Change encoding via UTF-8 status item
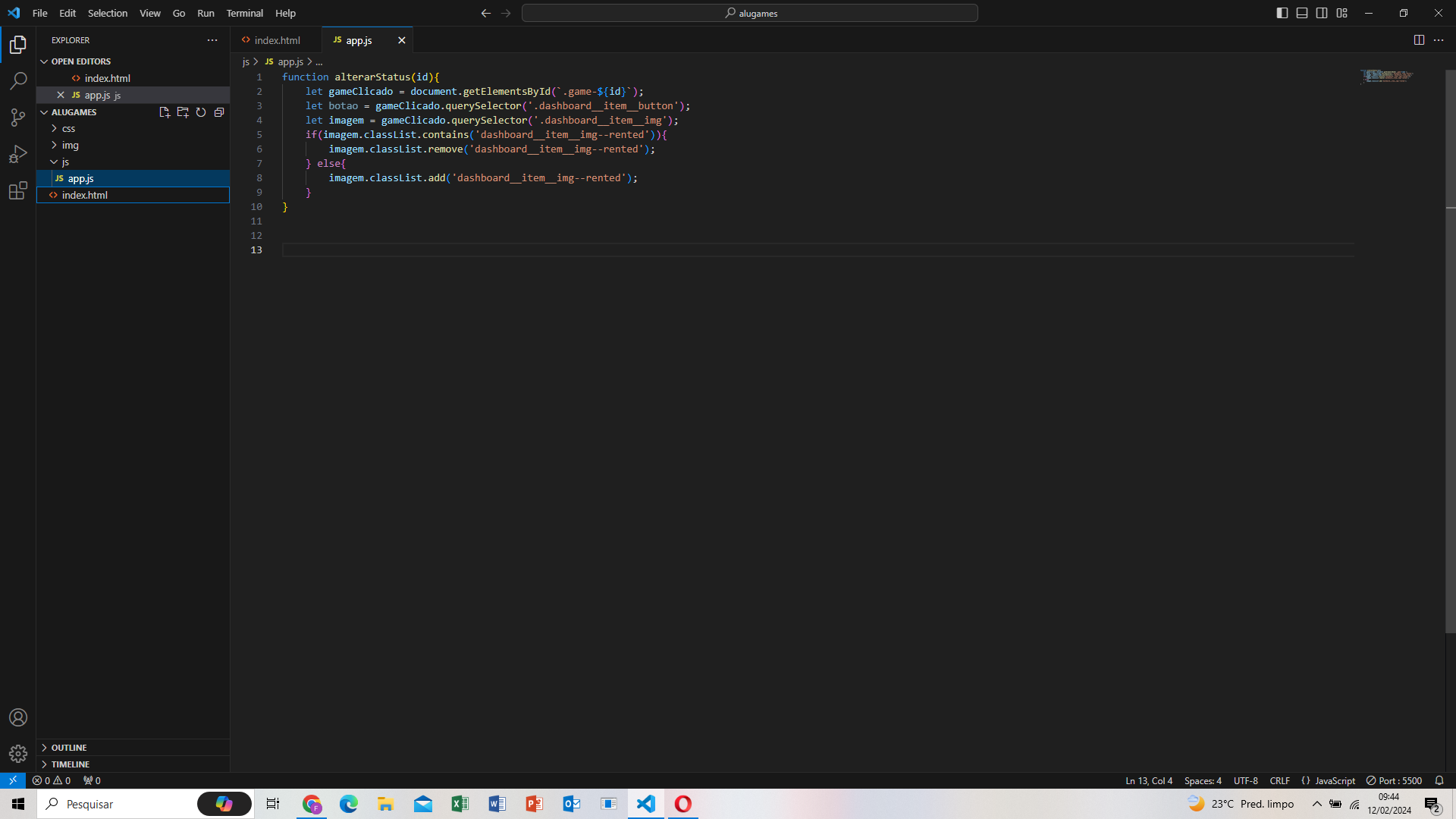Screen dimensions: 1456x819 (x=1245, y=780)
